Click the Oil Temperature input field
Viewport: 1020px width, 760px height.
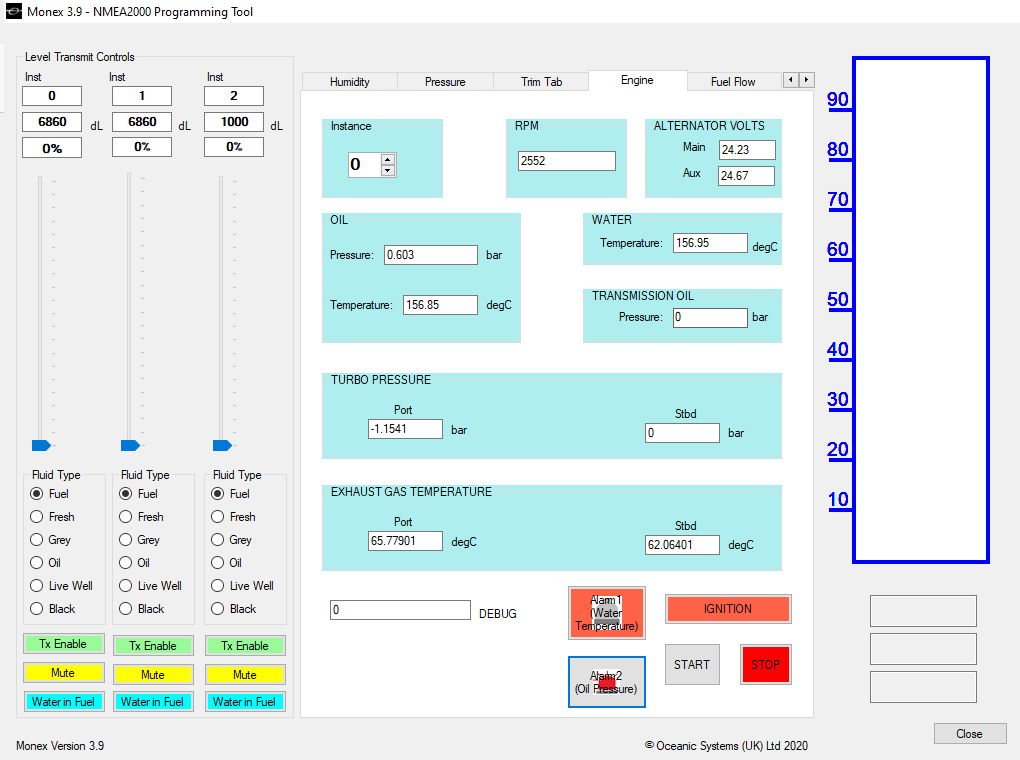pyautogui.click(x=440, y=305)
